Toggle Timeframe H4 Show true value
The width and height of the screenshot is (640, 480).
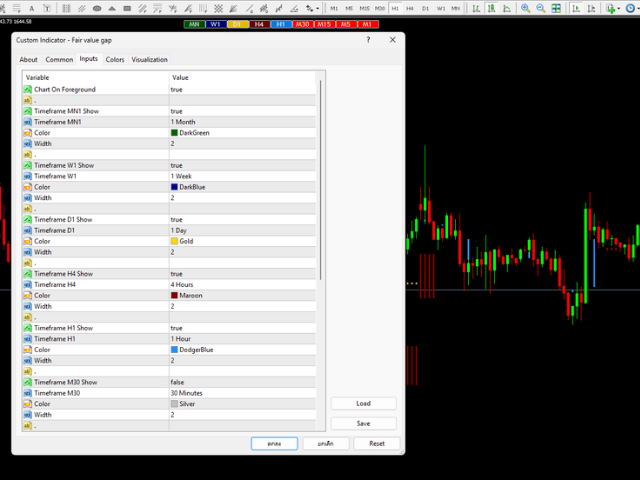pyautogui.click(x=242, y=274)
